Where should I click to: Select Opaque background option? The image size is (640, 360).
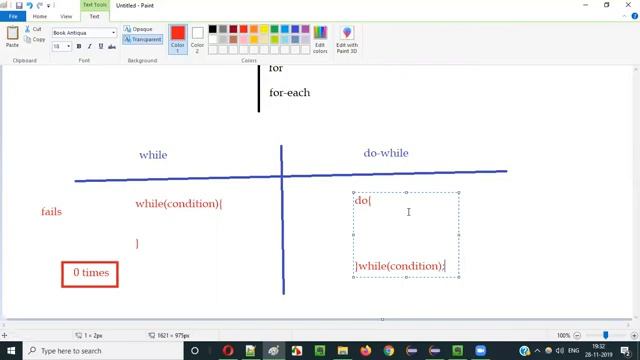point(138,29)
